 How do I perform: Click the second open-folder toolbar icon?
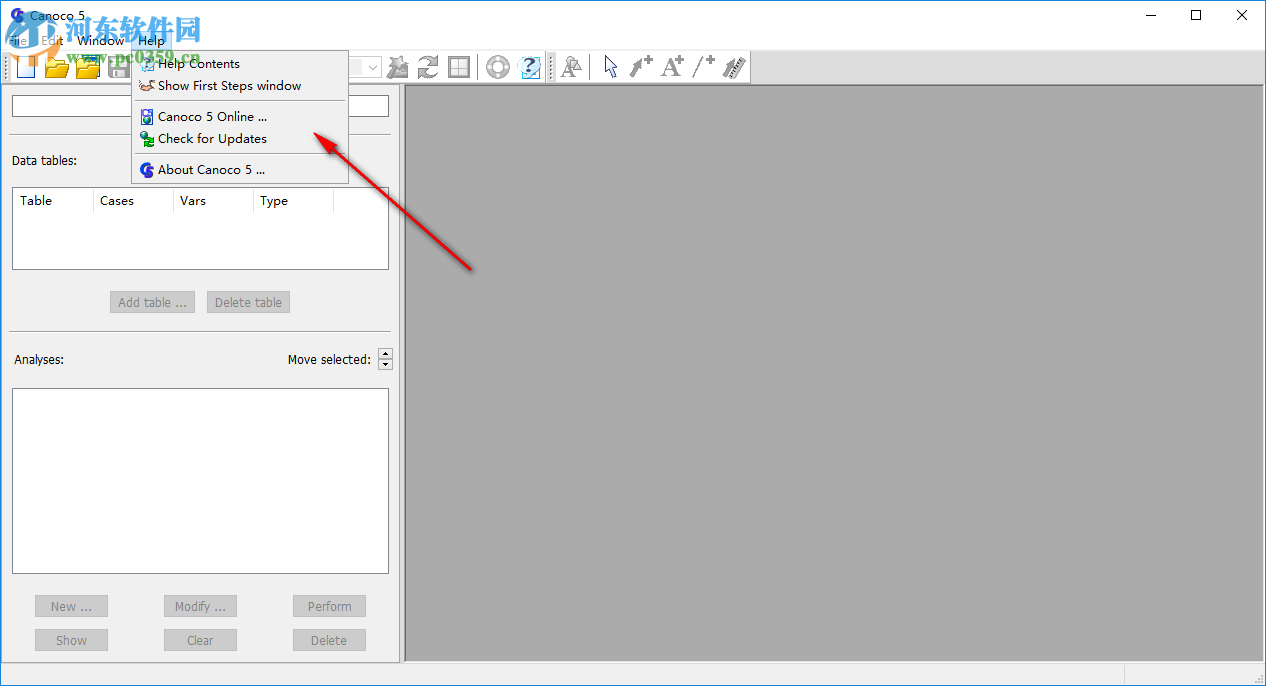click(88, 67)
